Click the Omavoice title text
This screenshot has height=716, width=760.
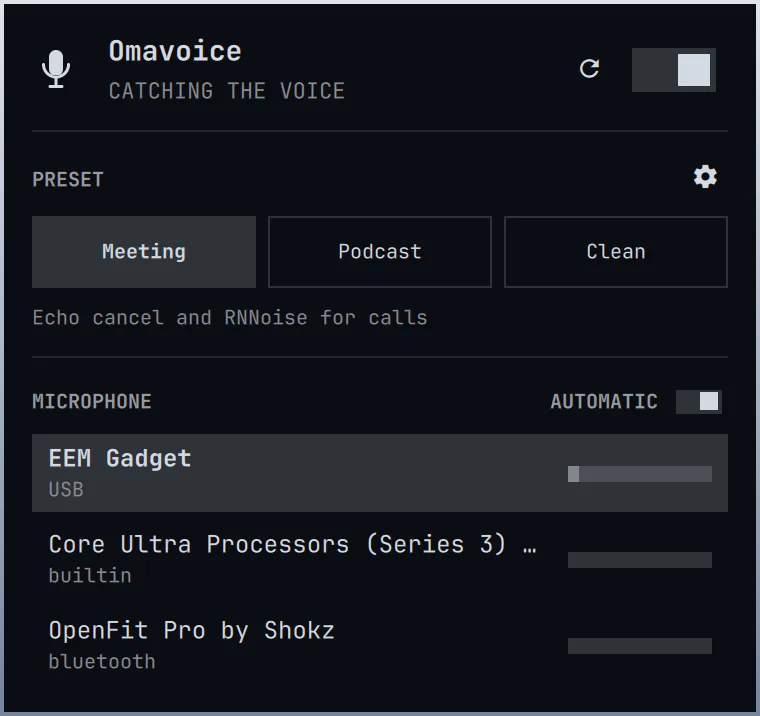pos(175,51)
